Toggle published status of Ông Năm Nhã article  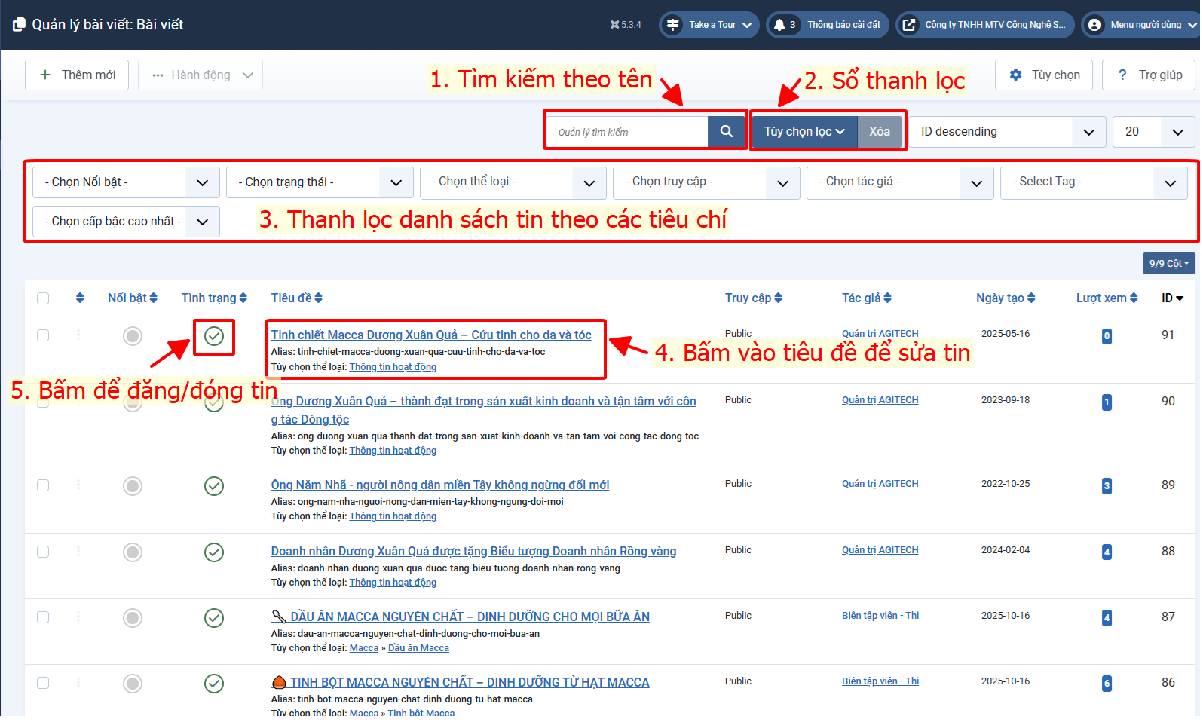coord(213,485)
